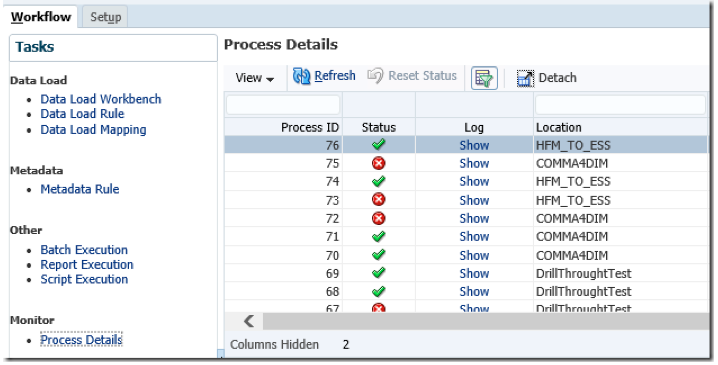Viewport: 718px width, 365px height.
Task: Open Report Execution task
Action: (87, 265)
